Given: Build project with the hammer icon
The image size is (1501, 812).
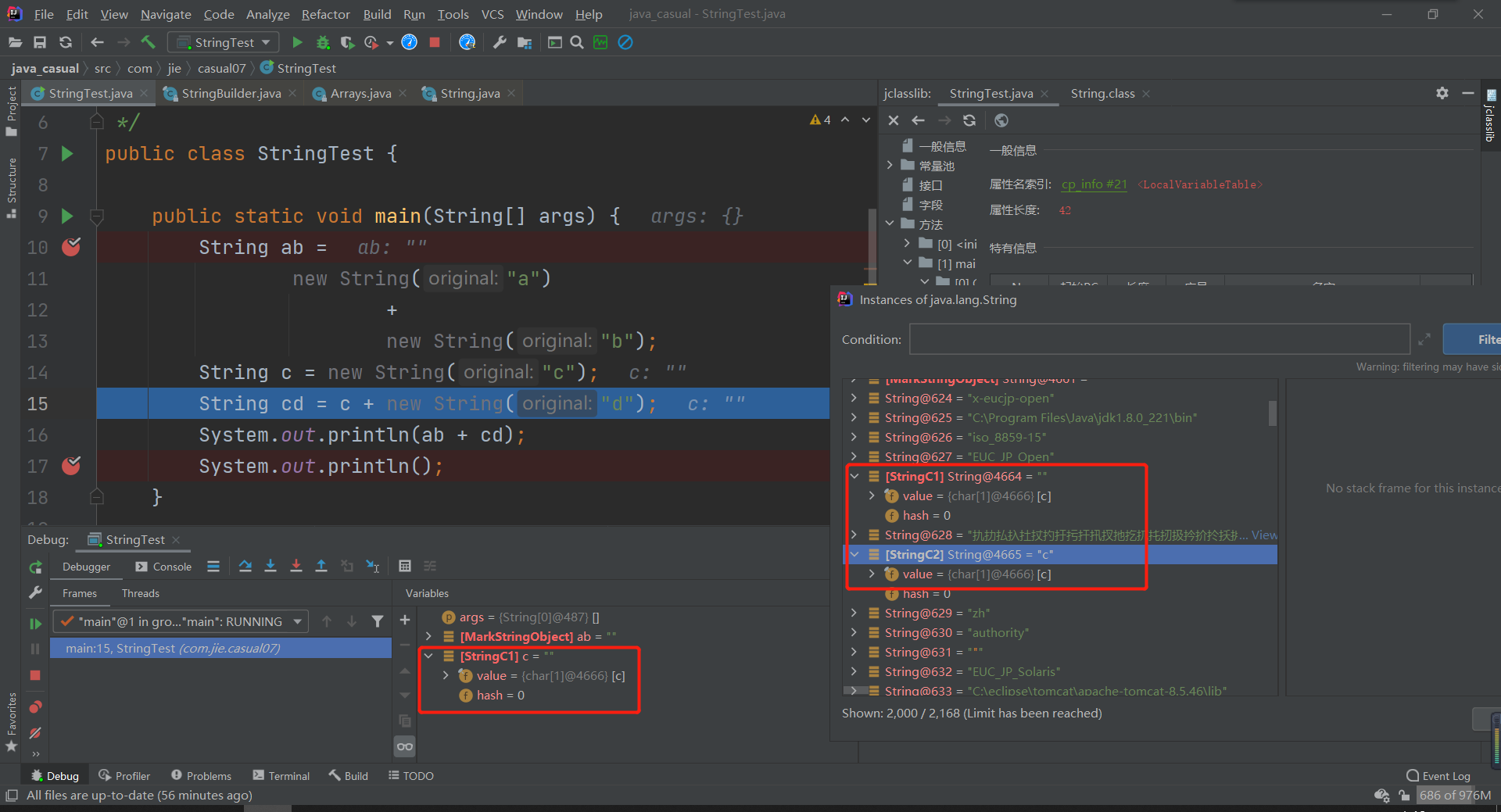Looking at the screenshot, I should [148, 42].
